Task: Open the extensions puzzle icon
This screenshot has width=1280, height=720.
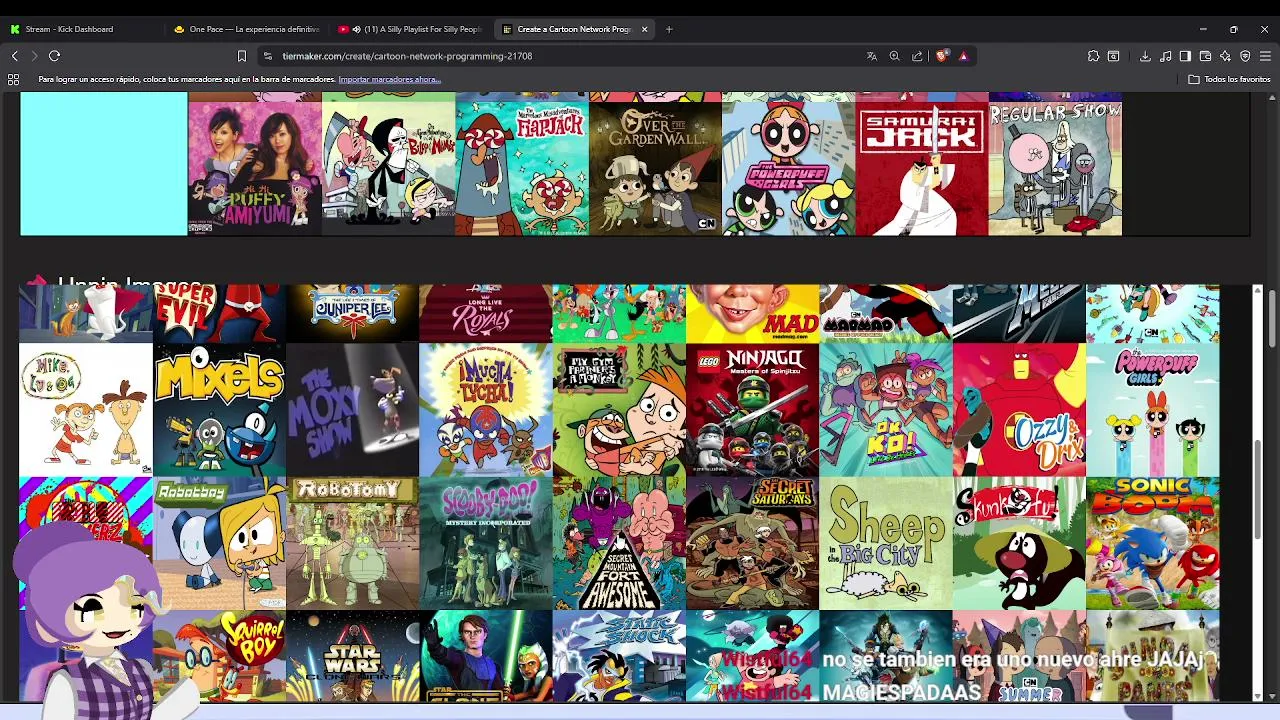Action: click(x=1093, y=56)
